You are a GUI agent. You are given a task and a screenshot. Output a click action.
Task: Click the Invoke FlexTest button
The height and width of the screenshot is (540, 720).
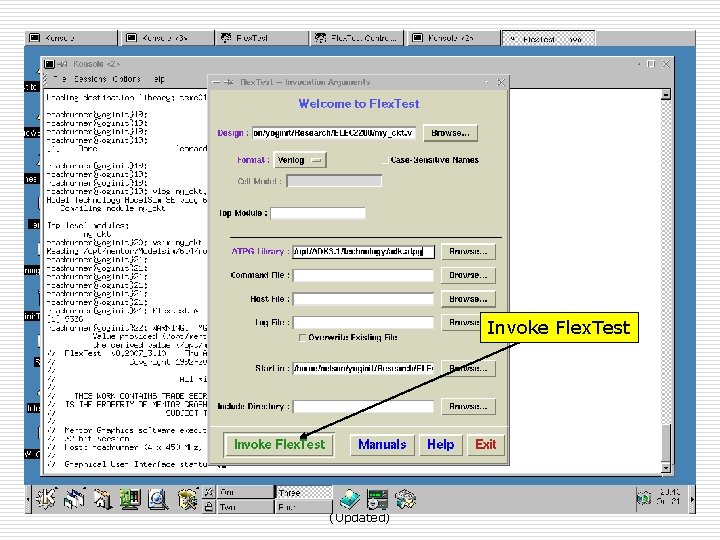click(279, 444)
